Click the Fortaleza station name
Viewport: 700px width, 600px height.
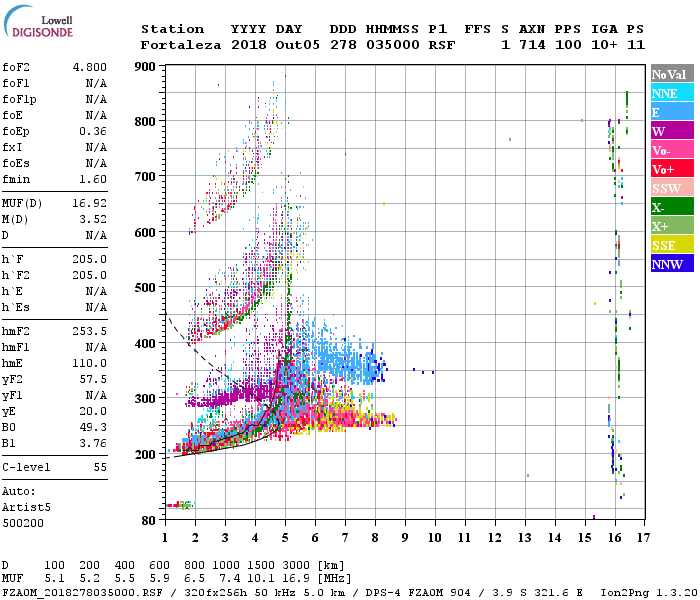click(x=181, y=45)
